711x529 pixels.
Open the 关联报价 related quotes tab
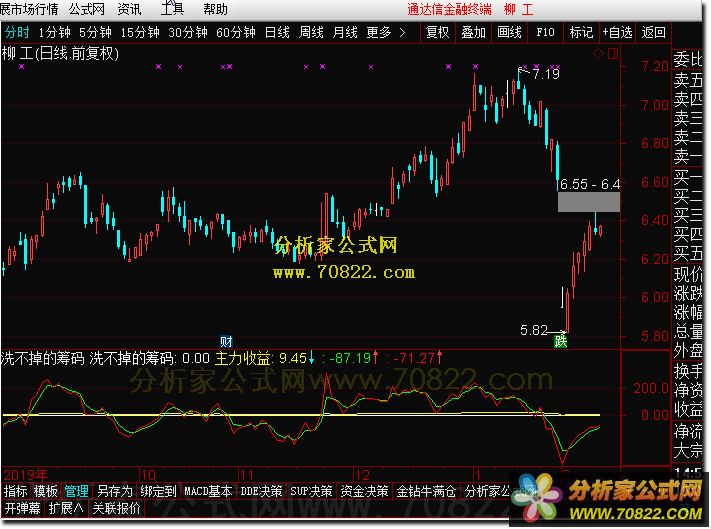pos(116,507)
